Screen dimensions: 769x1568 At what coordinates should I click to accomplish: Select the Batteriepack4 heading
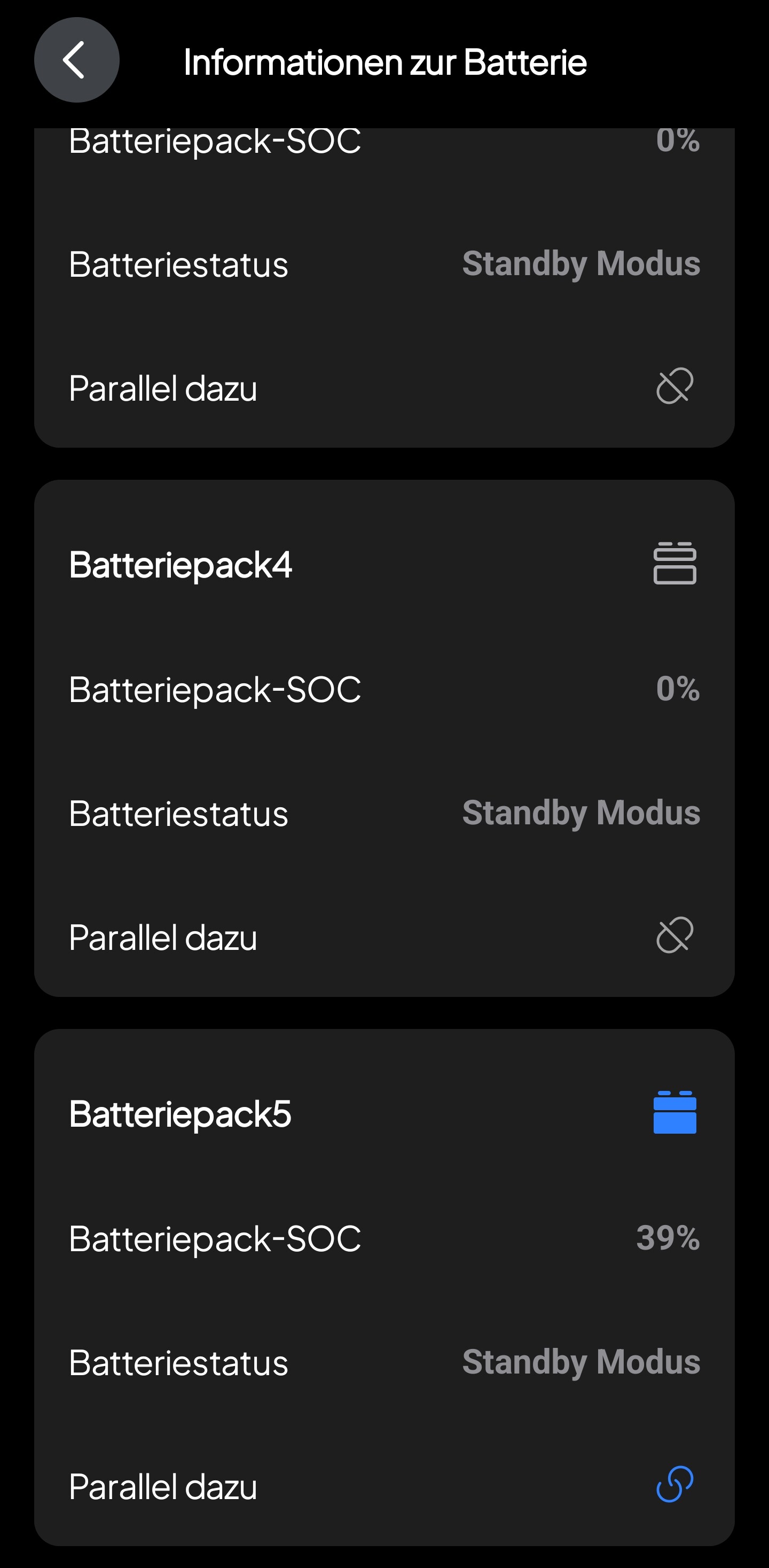[x=181, y=565]
